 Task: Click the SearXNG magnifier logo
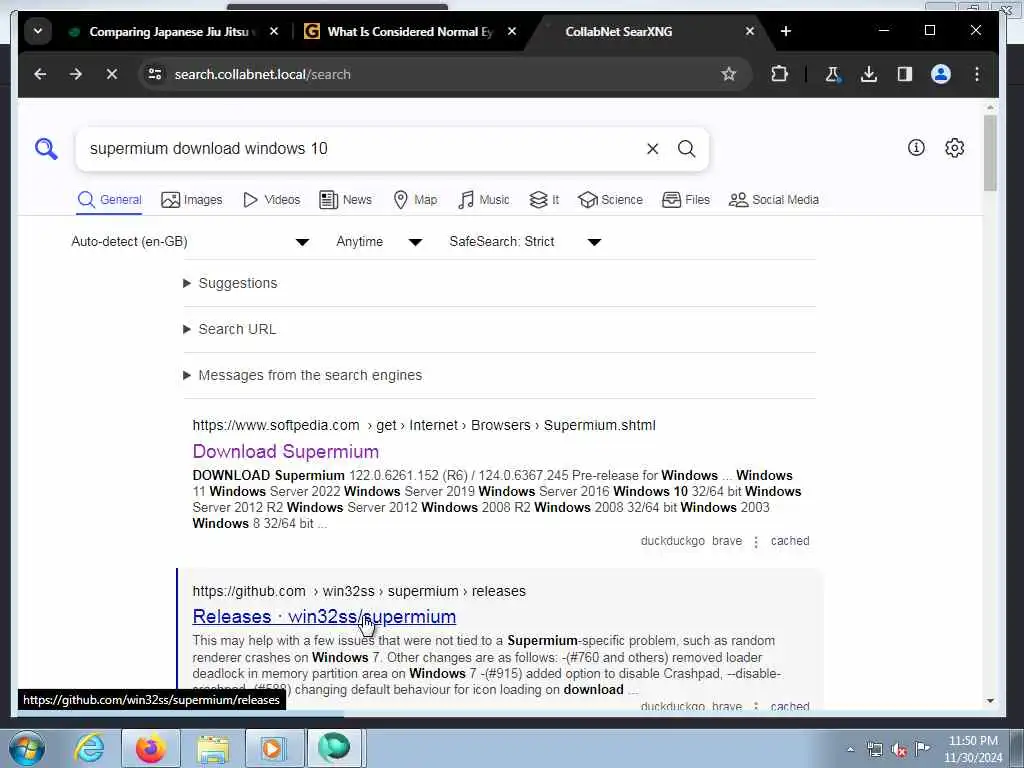click(x=46, y=149)
